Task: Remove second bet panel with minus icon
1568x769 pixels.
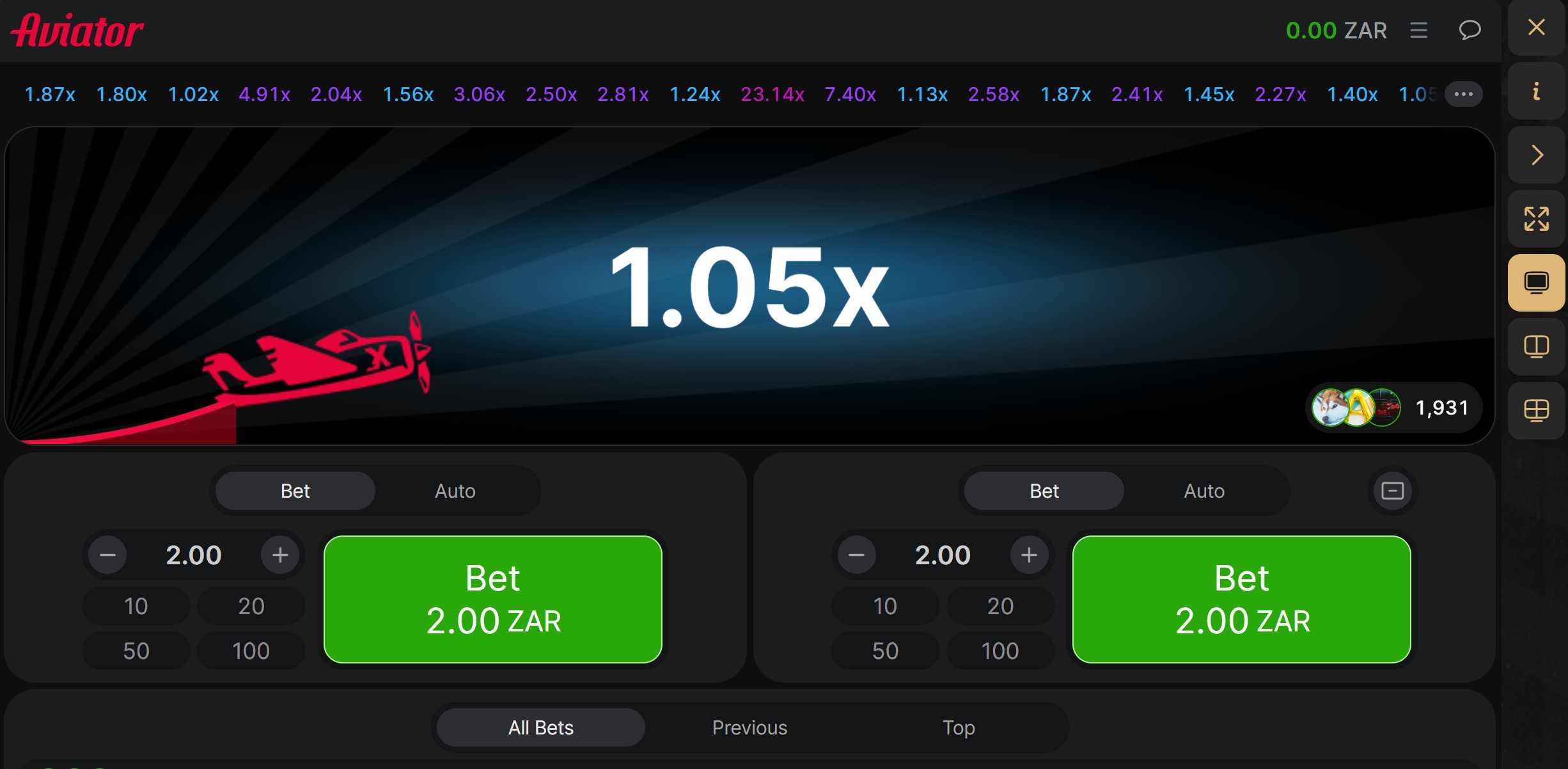Action: pyautogui.click(x=1392, y=491)
